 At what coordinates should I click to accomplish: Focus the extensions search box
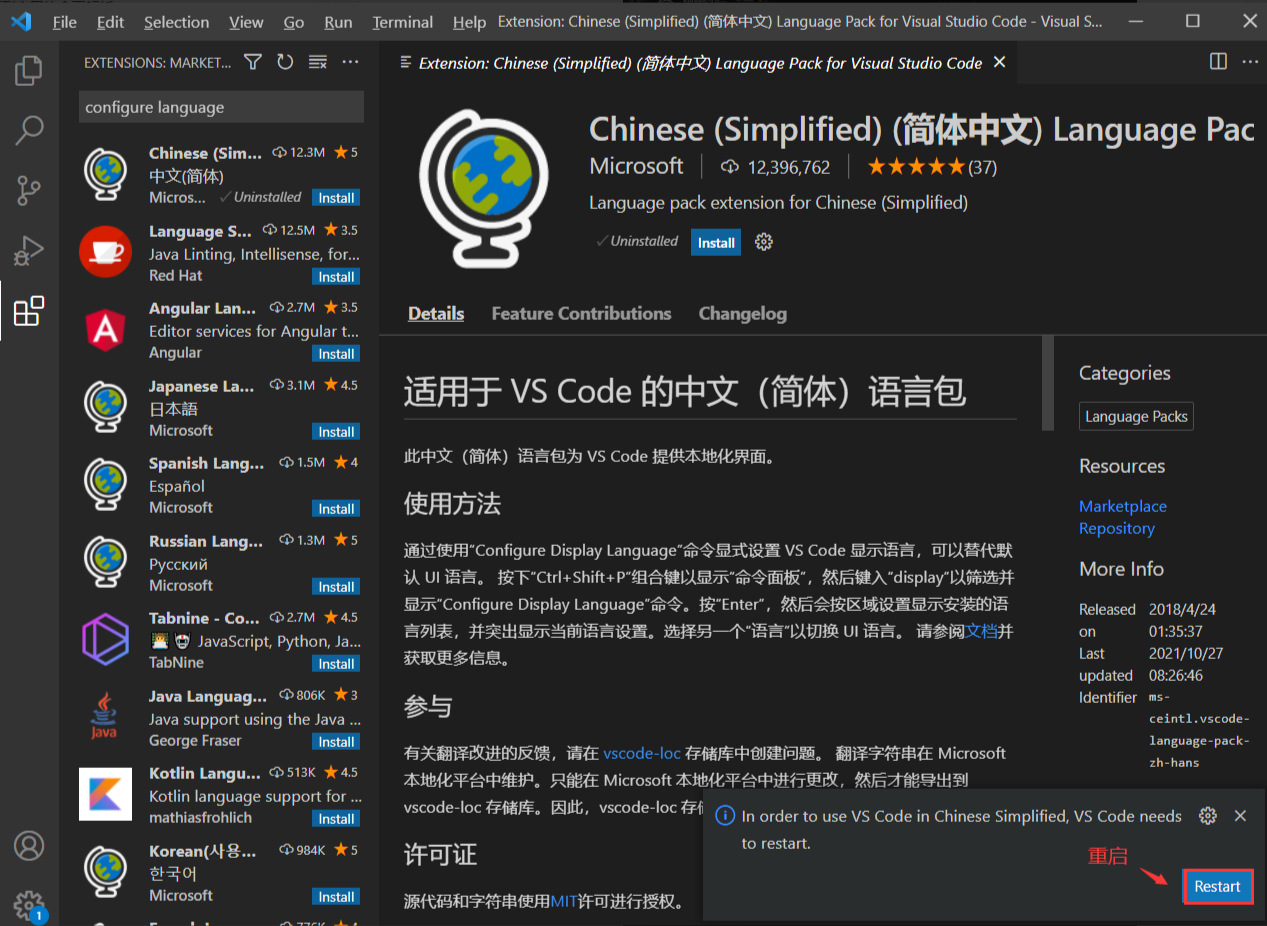coord(221,107)
